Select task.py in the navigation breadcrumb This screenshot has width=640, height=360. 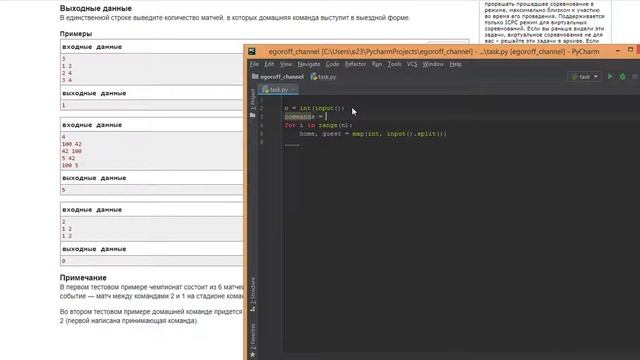click(x=323, y=77)
